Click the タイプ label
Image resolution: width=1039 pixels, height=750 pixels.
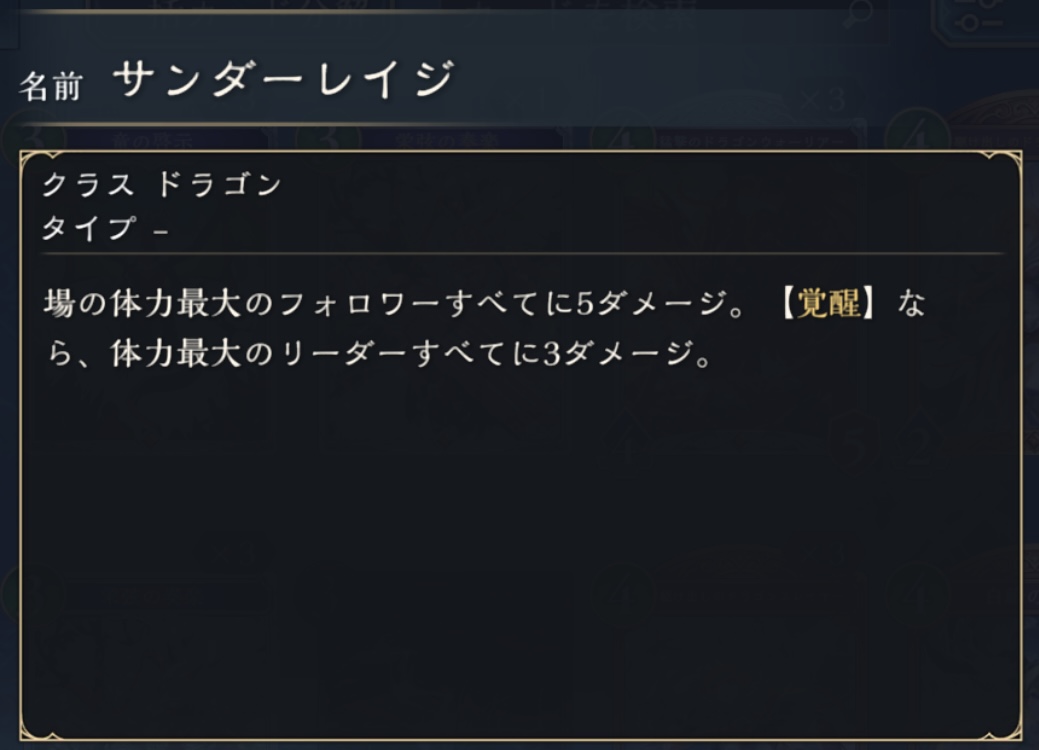coord(90,229)
